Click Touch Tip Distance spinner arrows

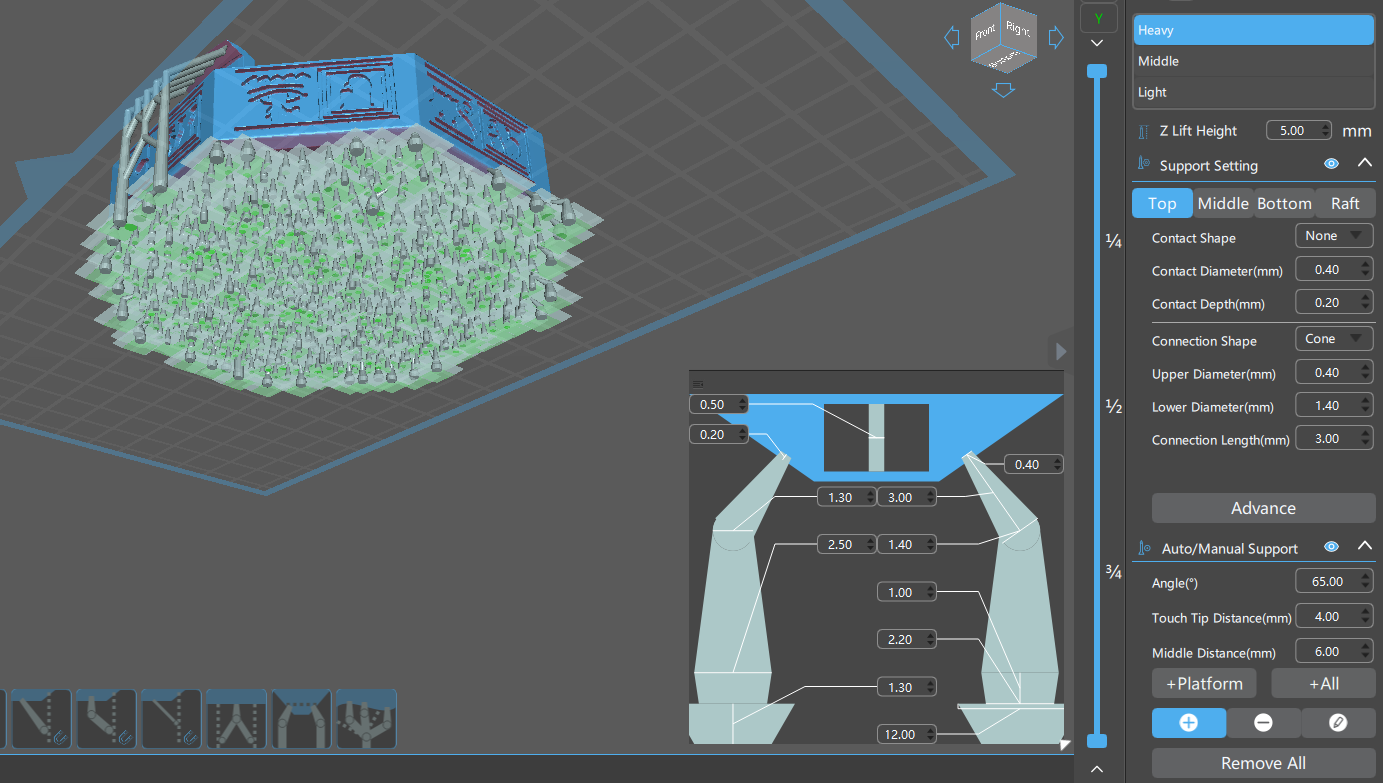(x=1366, y=616)
